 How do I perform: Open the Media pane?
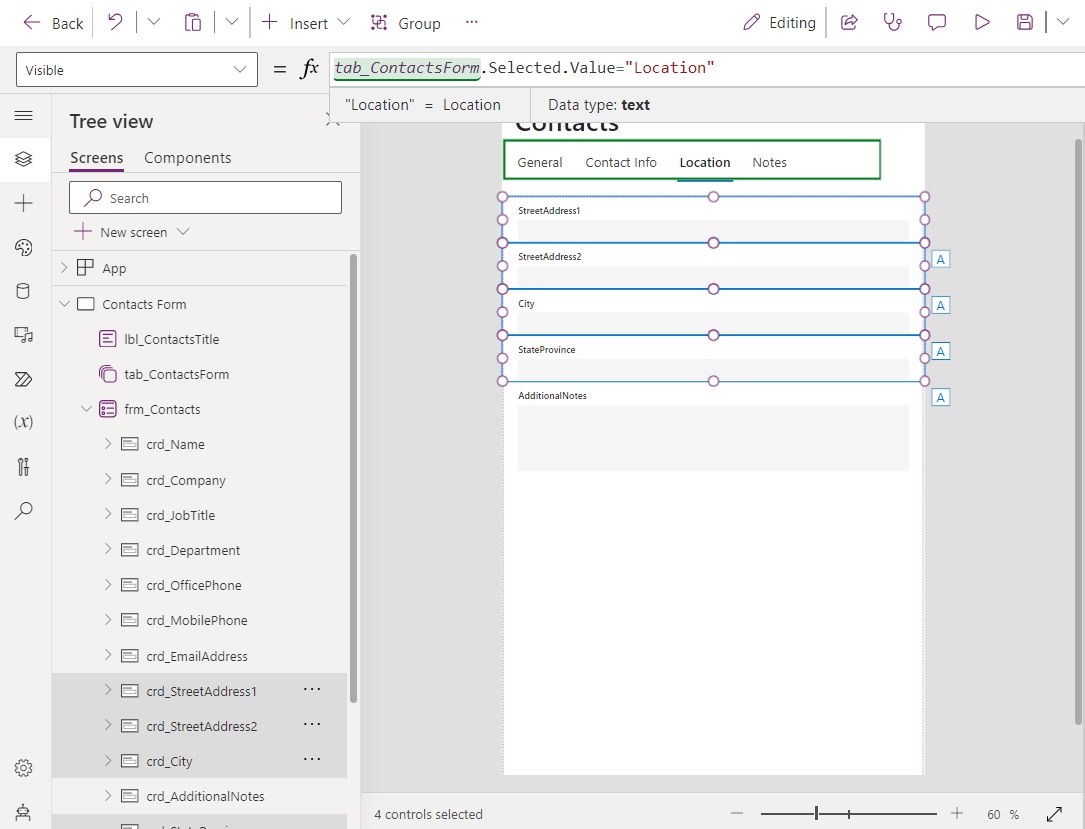tap(25, 335)
